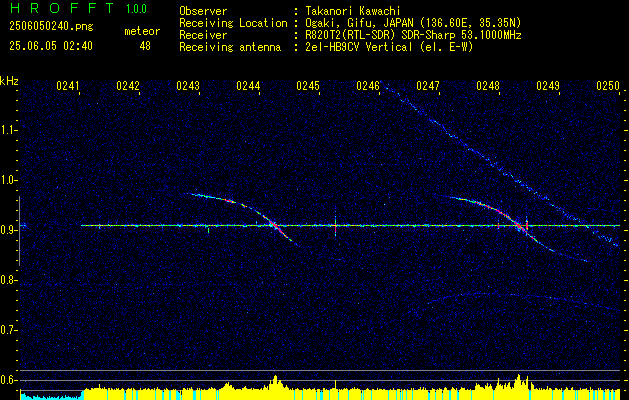629x400 pixels.
Task: Click the cyan power-level segment at bottom left
Action: pyautogui.click(x=51, y=396)
